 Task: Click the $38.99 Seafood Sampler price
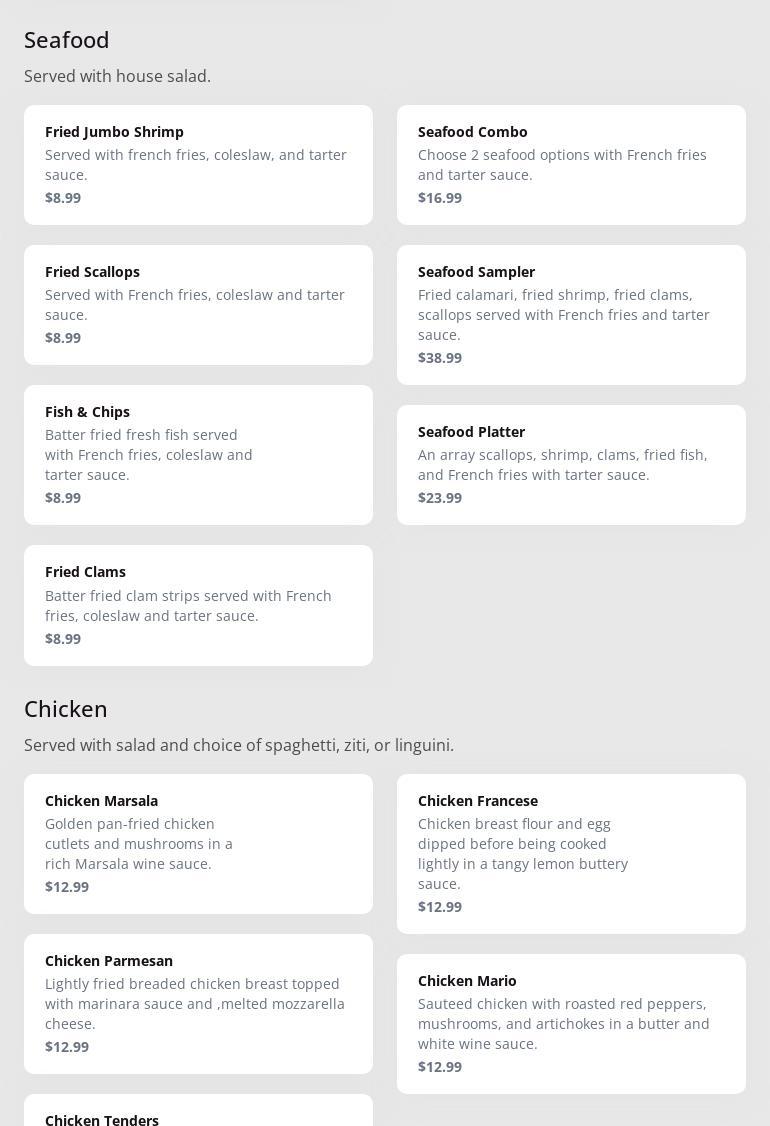pos(440,358)
